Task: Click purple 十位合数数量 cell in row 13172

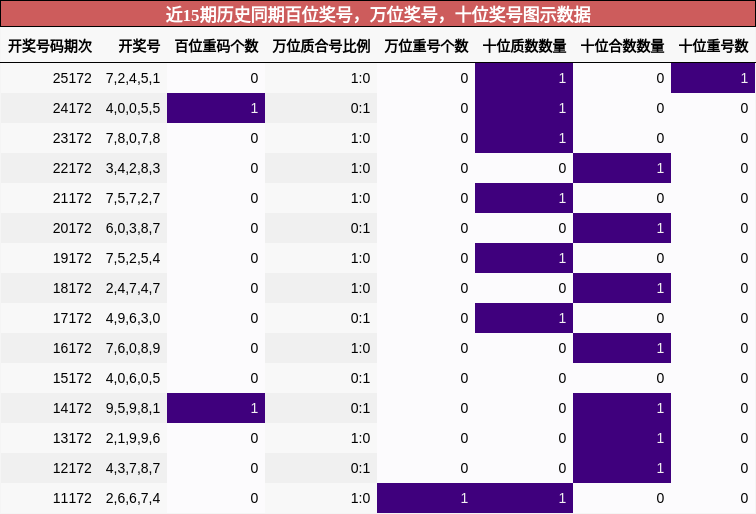Action: coord(622,438)
